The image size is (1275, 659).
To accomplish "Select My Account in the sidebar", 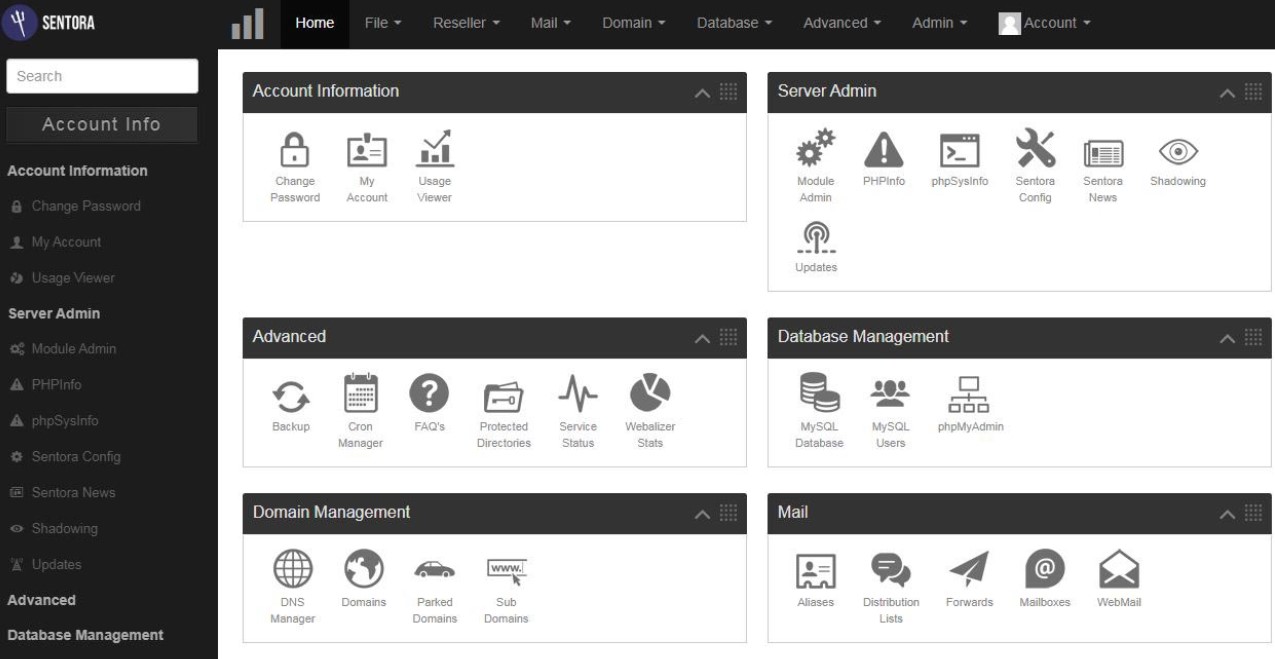I will tap(65, 241).
